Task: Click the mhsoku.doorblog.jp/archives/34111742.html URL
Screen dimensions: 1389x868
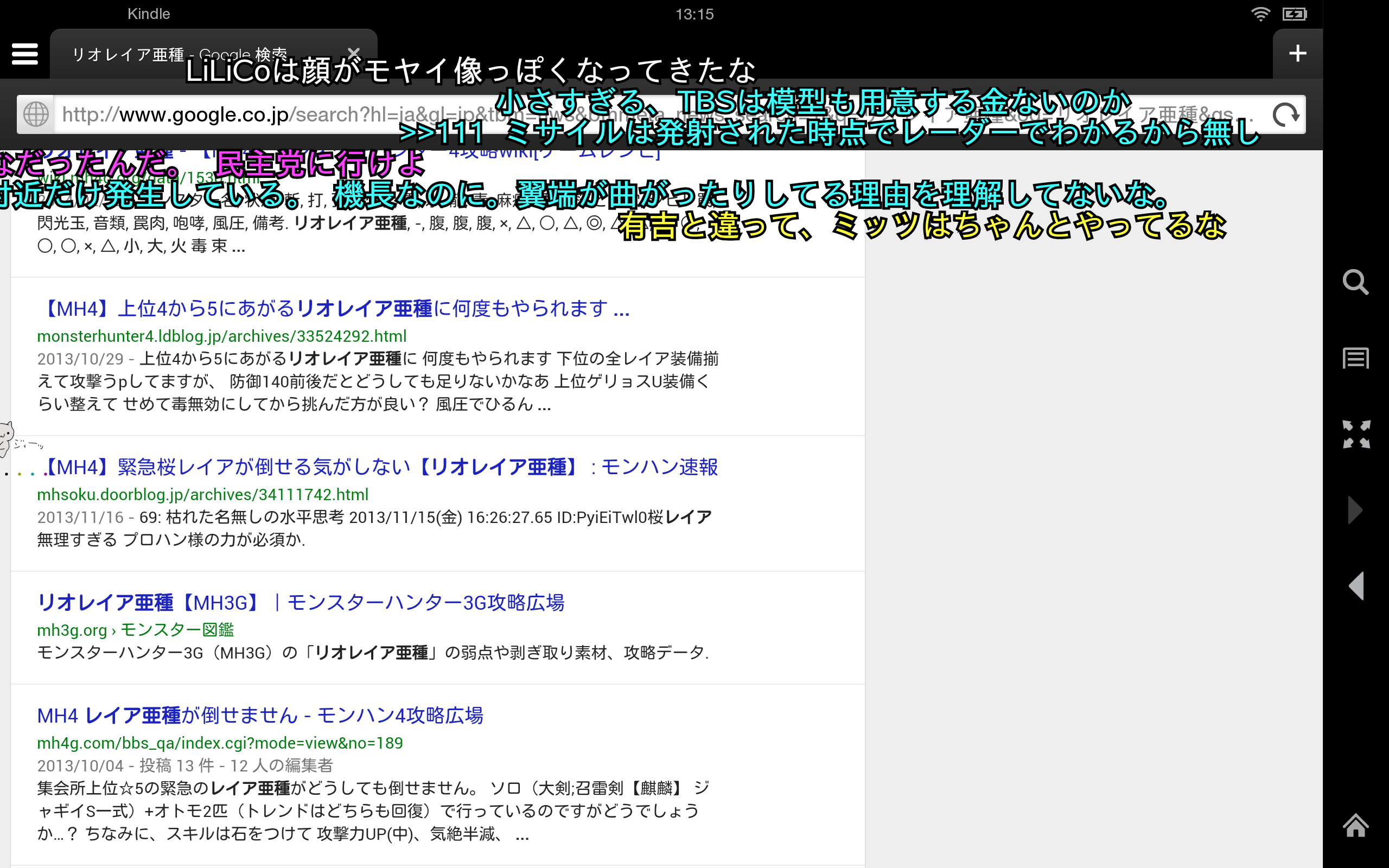Action: click(202, 495)
